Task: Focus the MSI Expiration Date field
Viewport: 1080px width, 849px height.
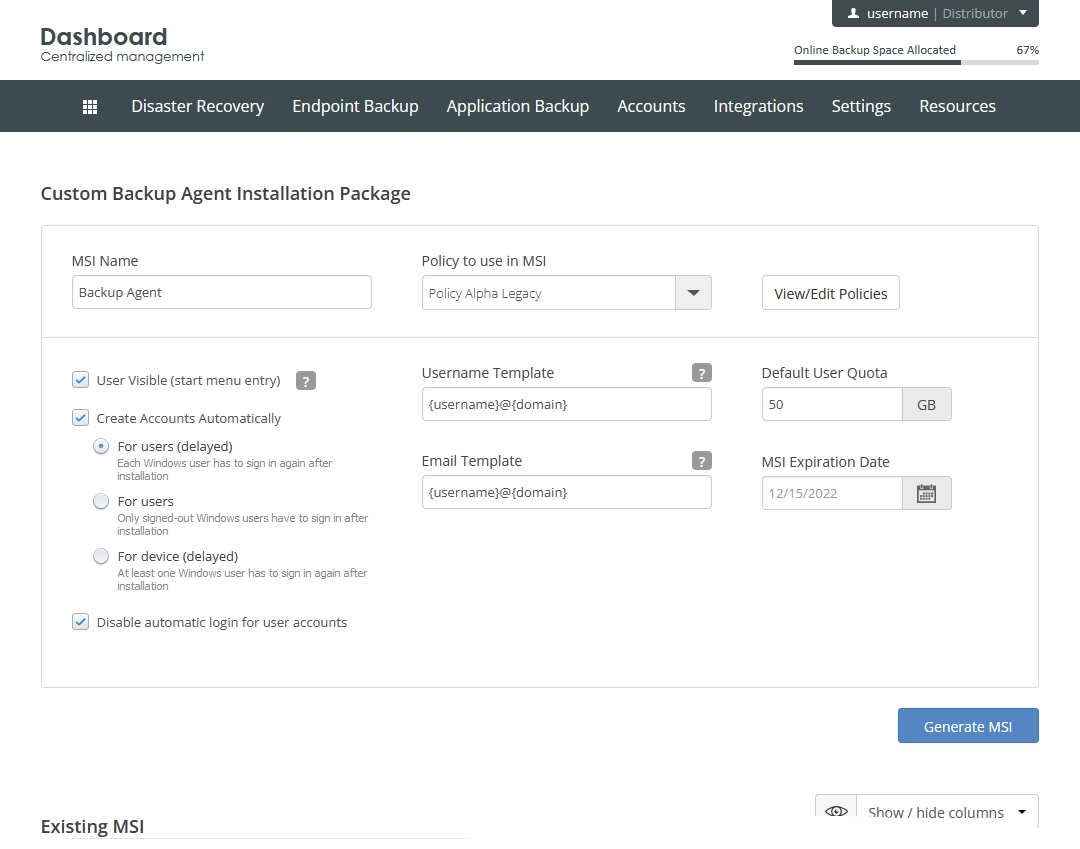Action: [x=832, y=493]
